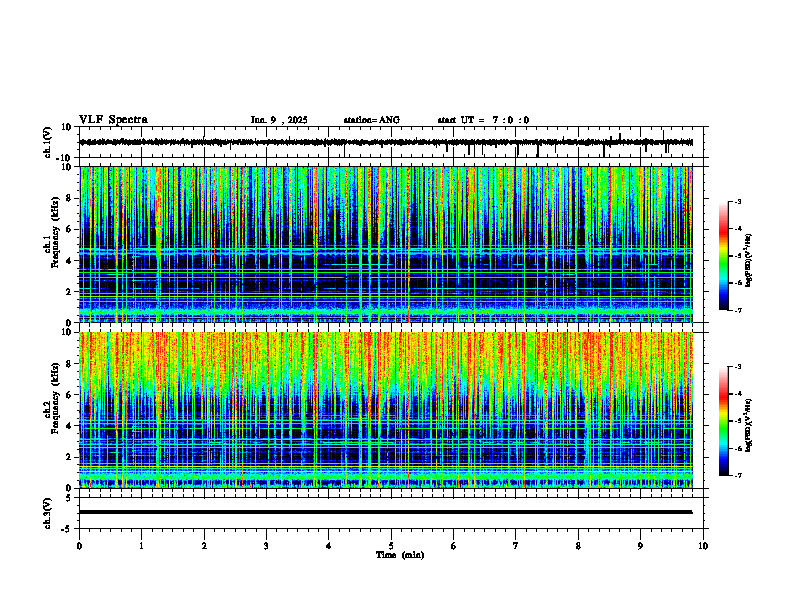Click the "4" tick on the Time axis

(x=329, y=546)
